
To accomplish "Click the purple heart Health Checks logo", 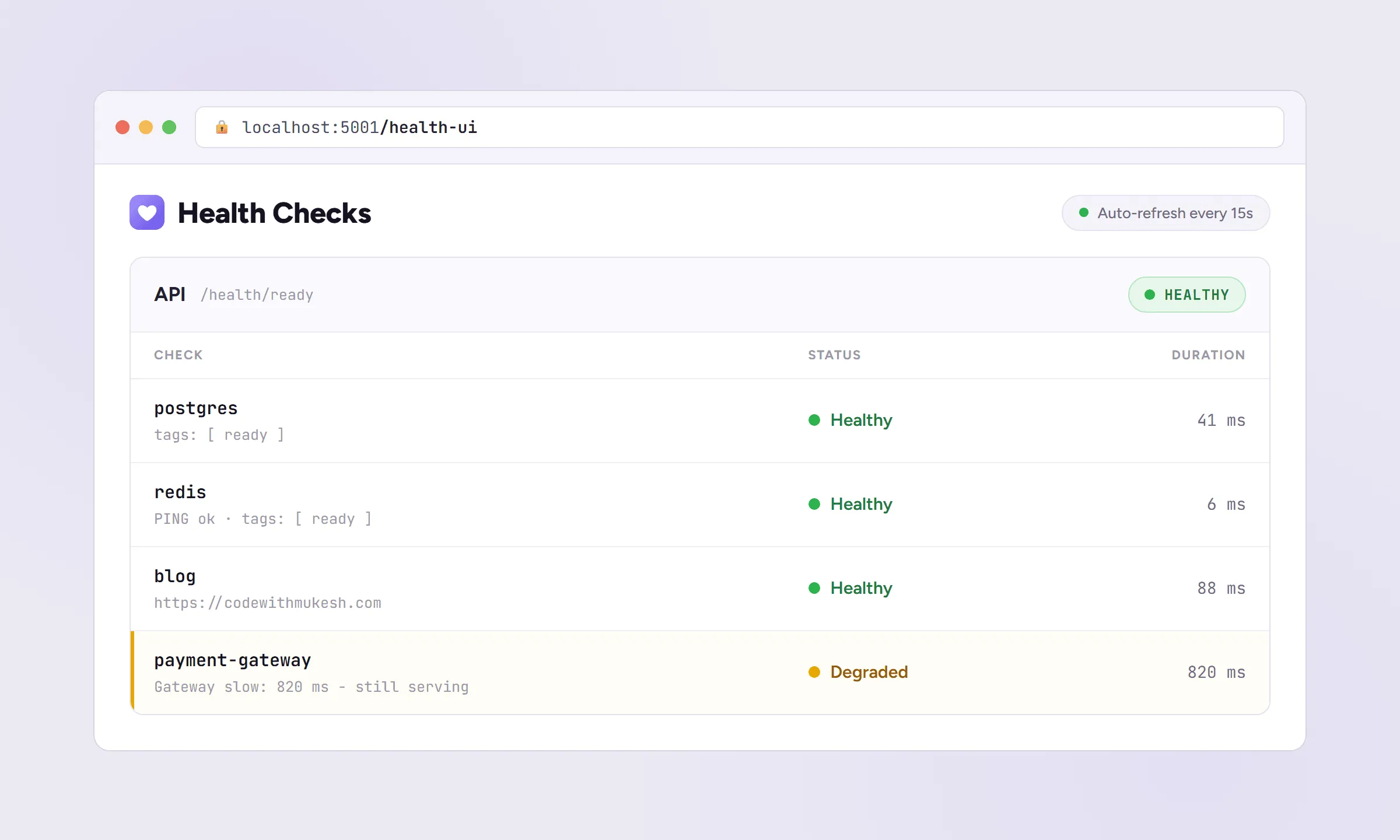I will point(147,212).
